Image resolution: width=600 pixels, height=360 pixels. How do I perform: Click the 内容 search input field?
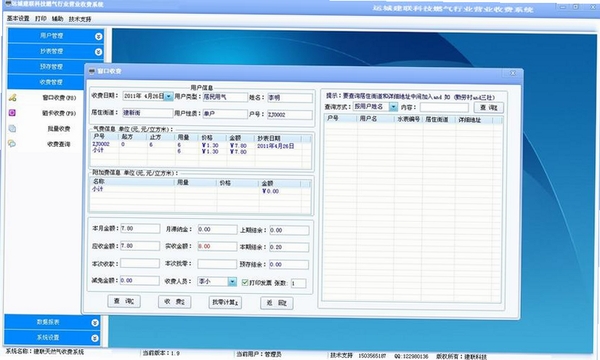point(444,107)
